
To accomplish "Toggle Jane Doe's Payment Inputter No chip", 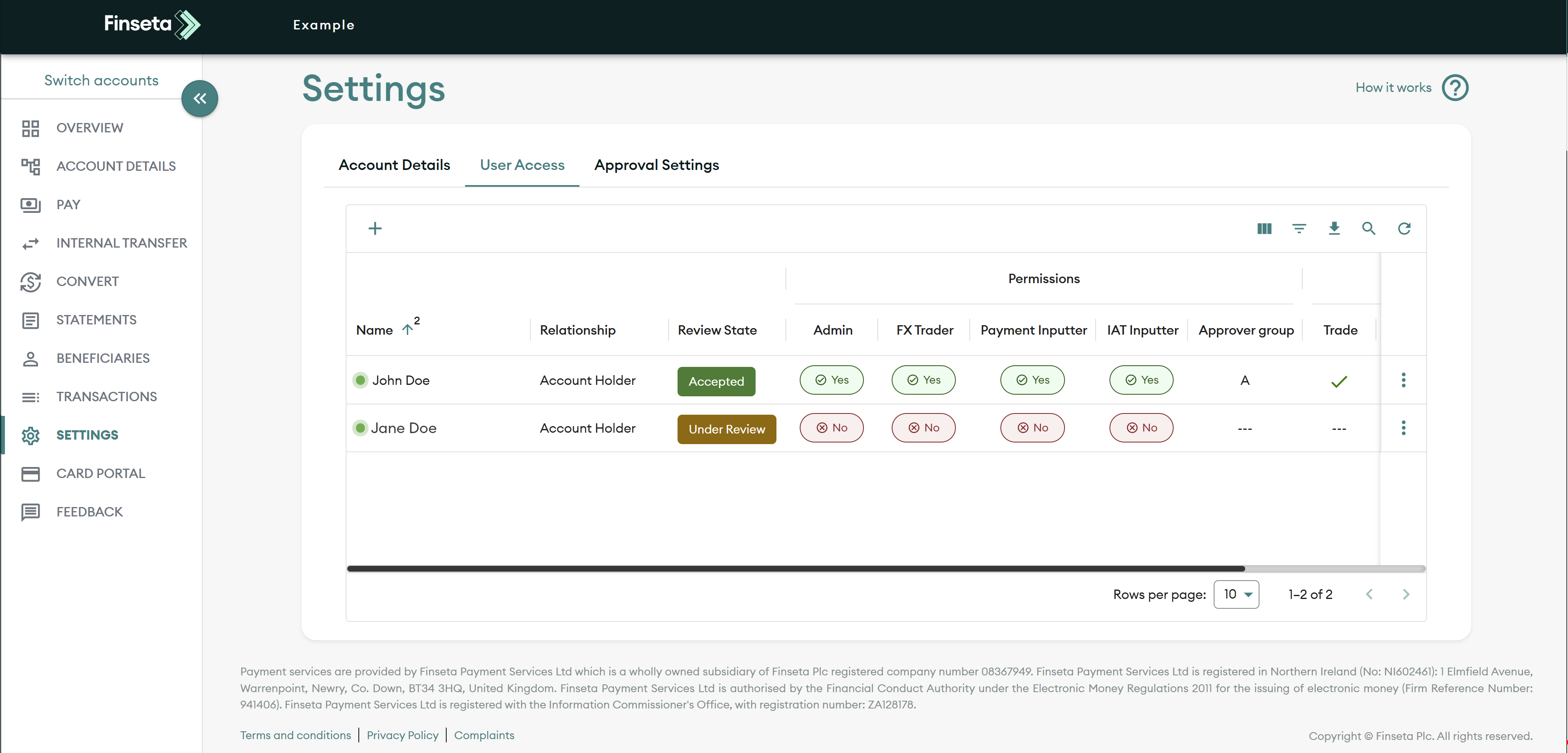I will (1032, 428).
